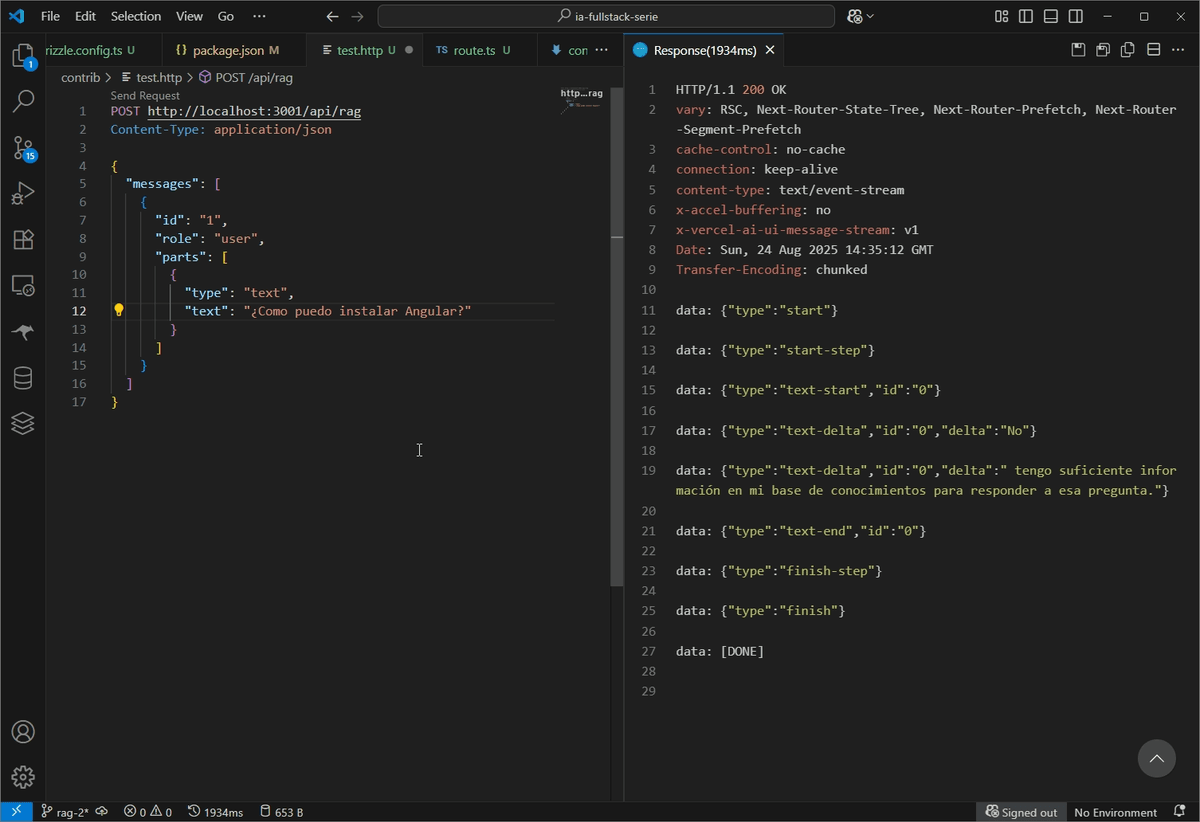Click the scroll-to-top arrow button
Image resolution: width=1200 pixels, height=822 pixels.
(x=1156, y=759)
